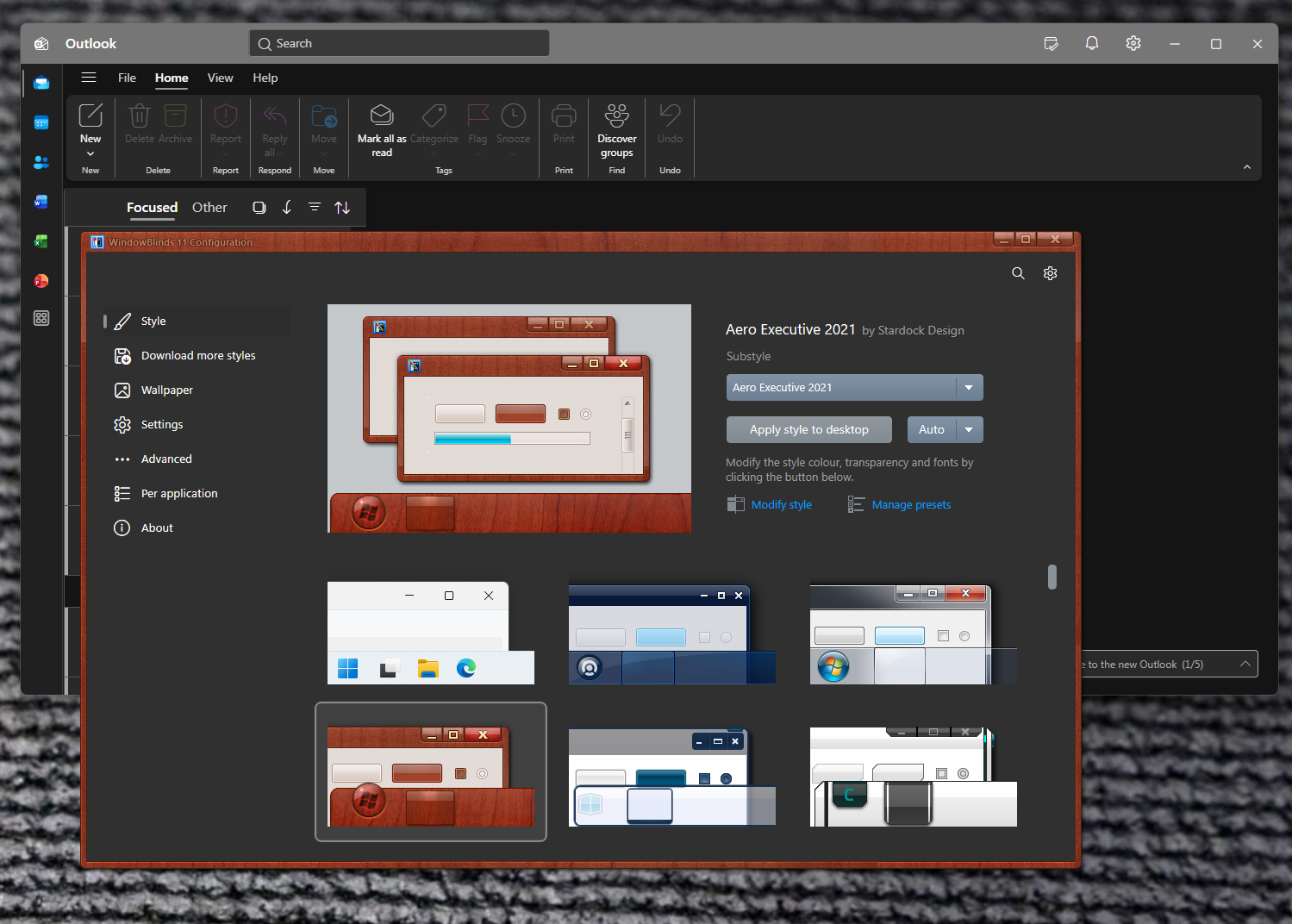Image resolution: width=1292 pixels, height=924 pixels.
Task: Open Discover groups in the ribbon
Action: pyautogui.click(x=616, y=129)
